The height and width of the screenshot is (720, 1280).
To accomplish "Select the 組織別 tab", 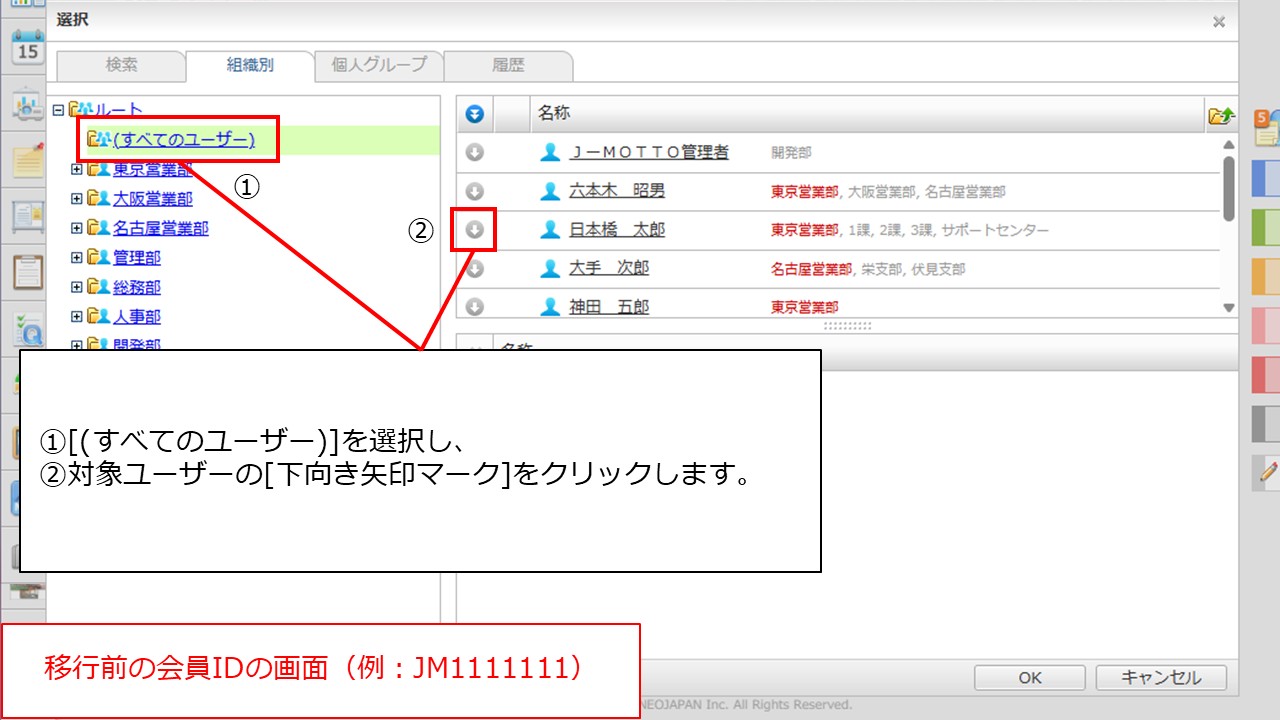I will point(250,65).
